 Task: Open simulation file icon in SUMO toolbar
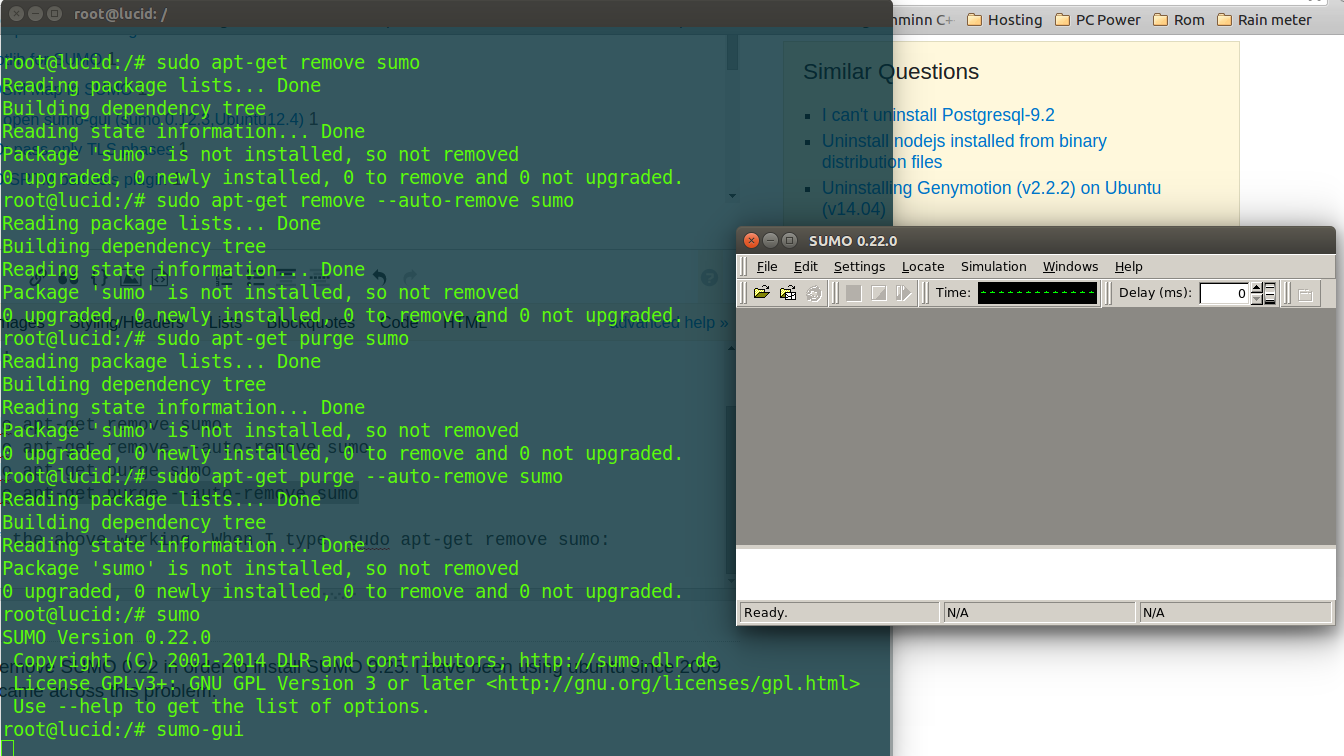pyautogui.click(x=762, y=293)
